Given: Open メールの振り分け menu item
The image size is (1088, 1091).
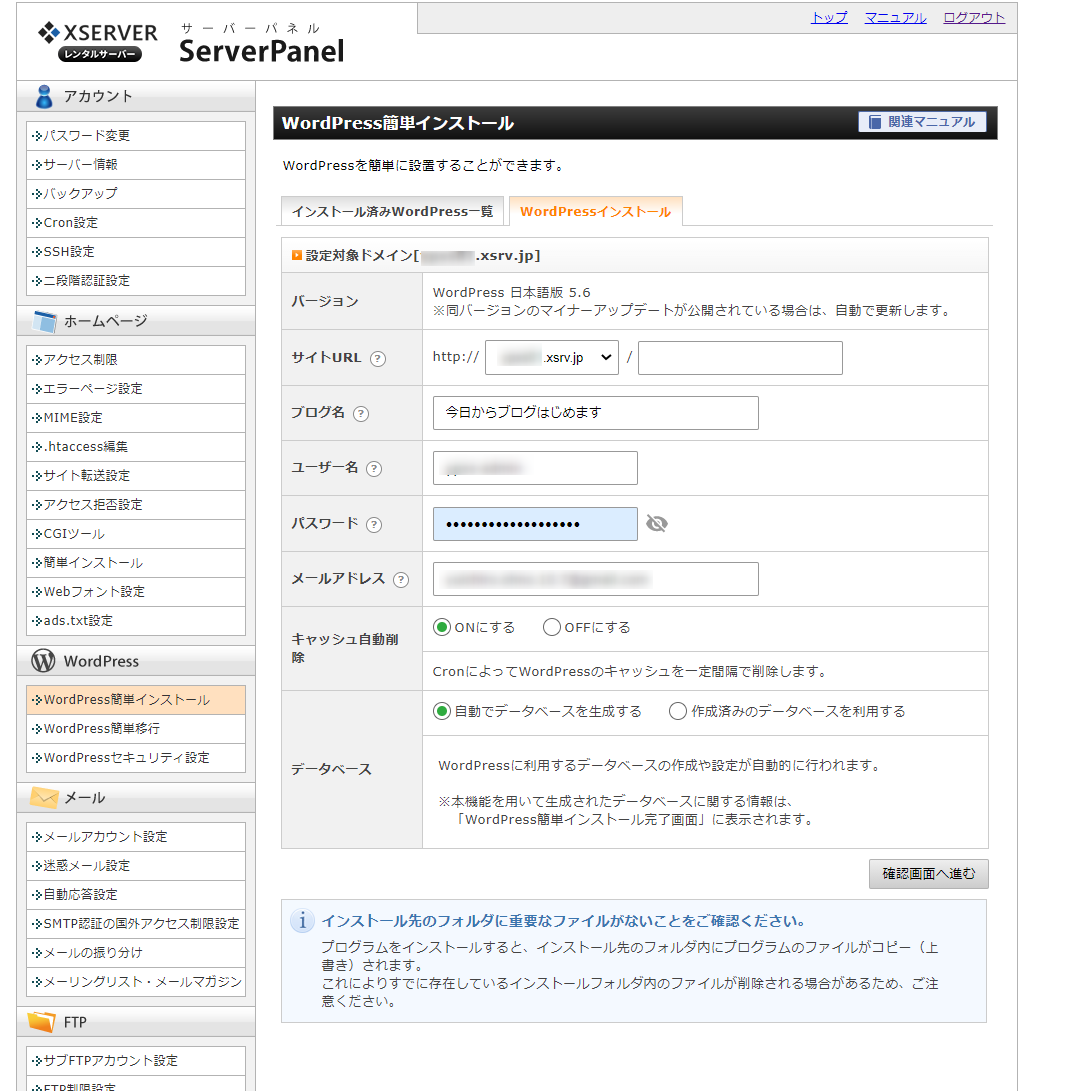Looking at the screenshot, I should [x=136, y=953].
